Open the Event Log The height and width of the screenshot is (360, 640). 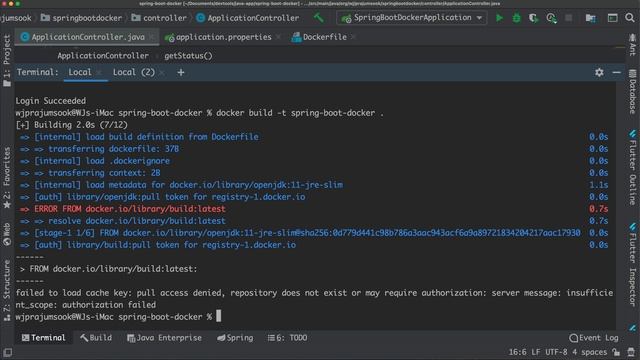594,338
